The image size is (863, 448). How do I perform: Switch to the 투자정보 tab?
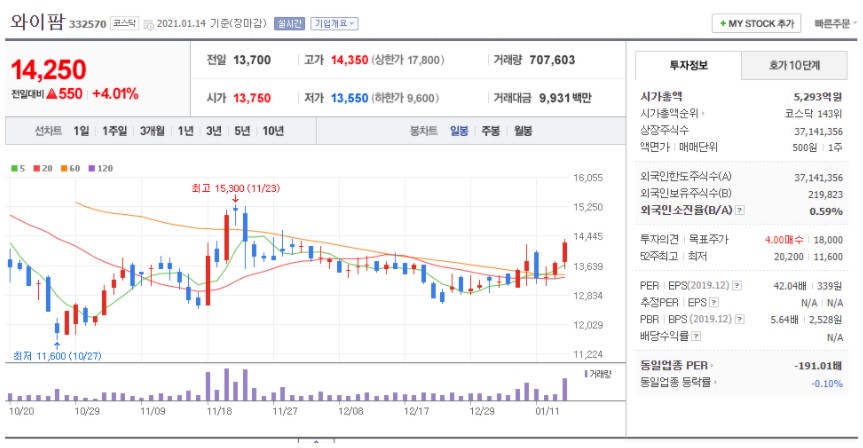tap(688, 65)
